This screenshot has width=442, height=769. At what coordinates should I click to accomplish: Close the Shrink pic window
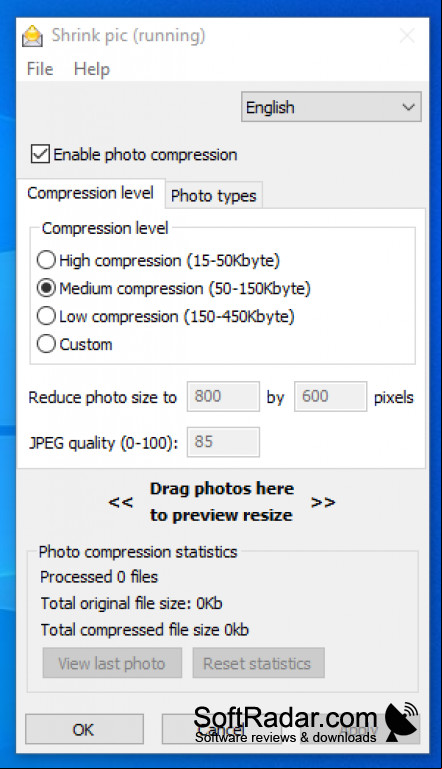point(407,36)
